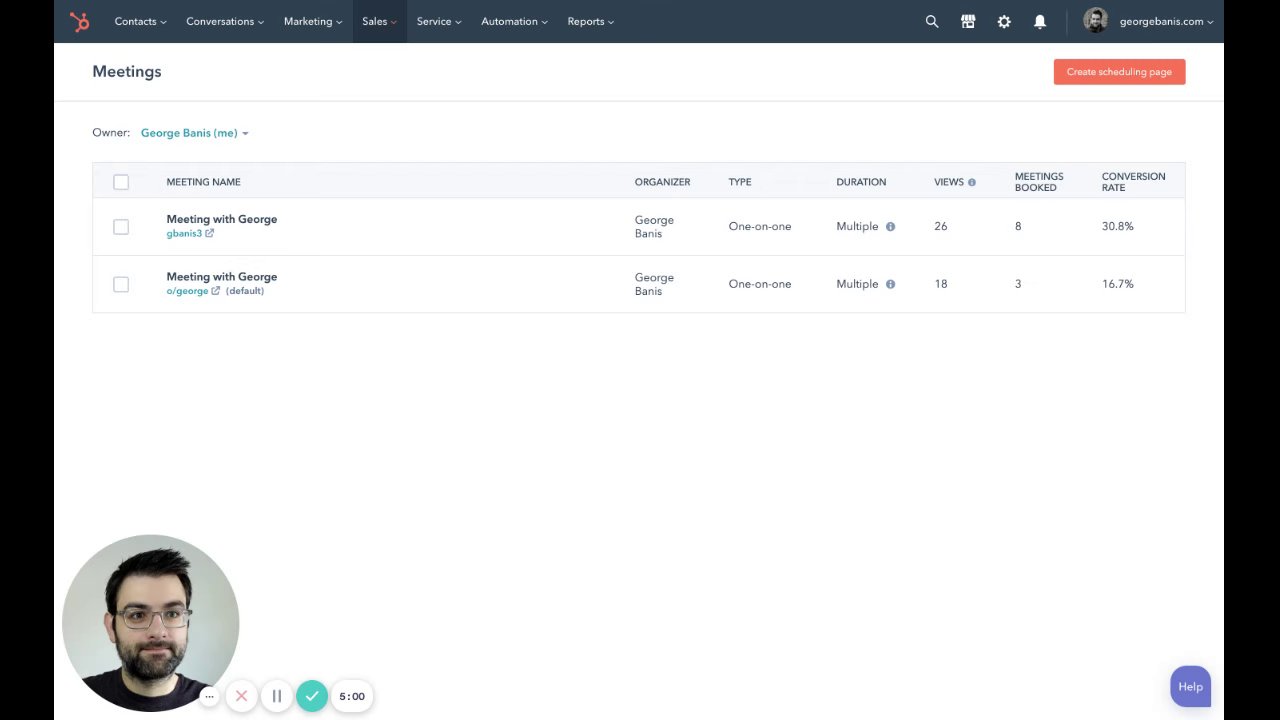Select the gbanis3 meeting row checkbox
Screen dimensions: 1280x720
pos(121,227)
